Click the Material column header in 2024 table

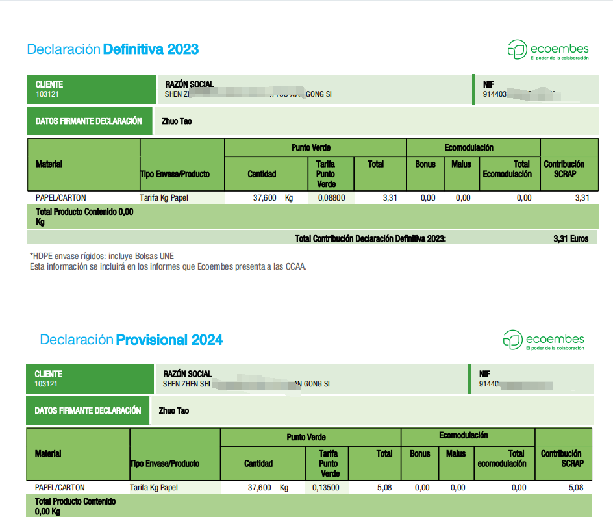point(48,453)
